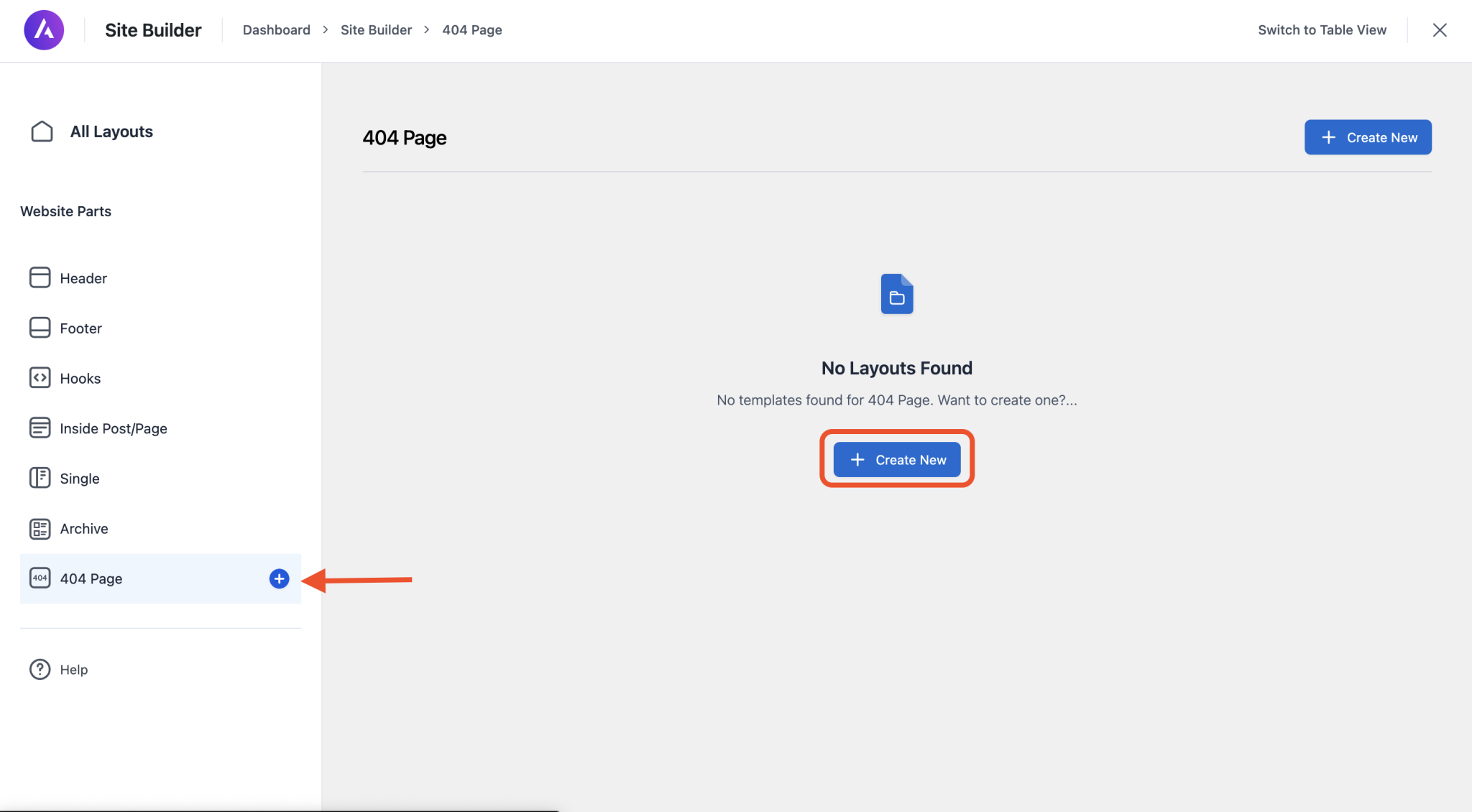Image resolution: width=1472 pixels, height=812 pixels.
Task: Select 404 Page in the sidebar list
Action: coord(91,578)
